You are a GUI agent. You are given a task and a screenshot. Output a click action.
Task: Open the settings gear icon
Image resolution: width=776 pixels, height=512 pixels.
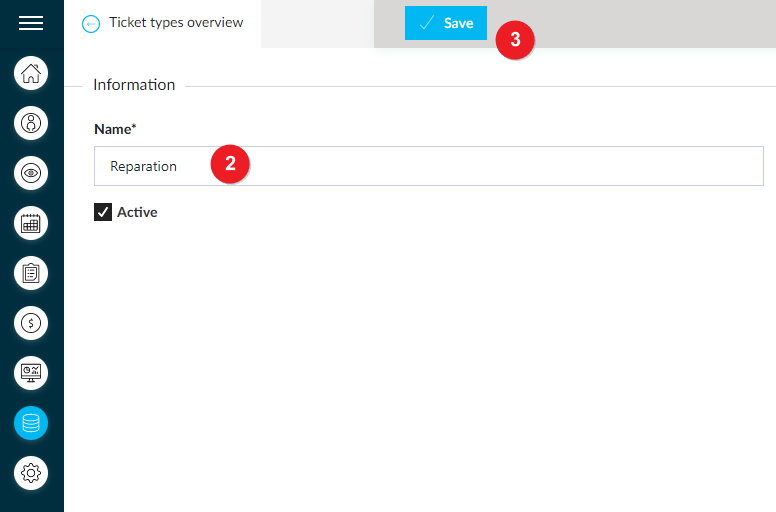pos(31,473)
